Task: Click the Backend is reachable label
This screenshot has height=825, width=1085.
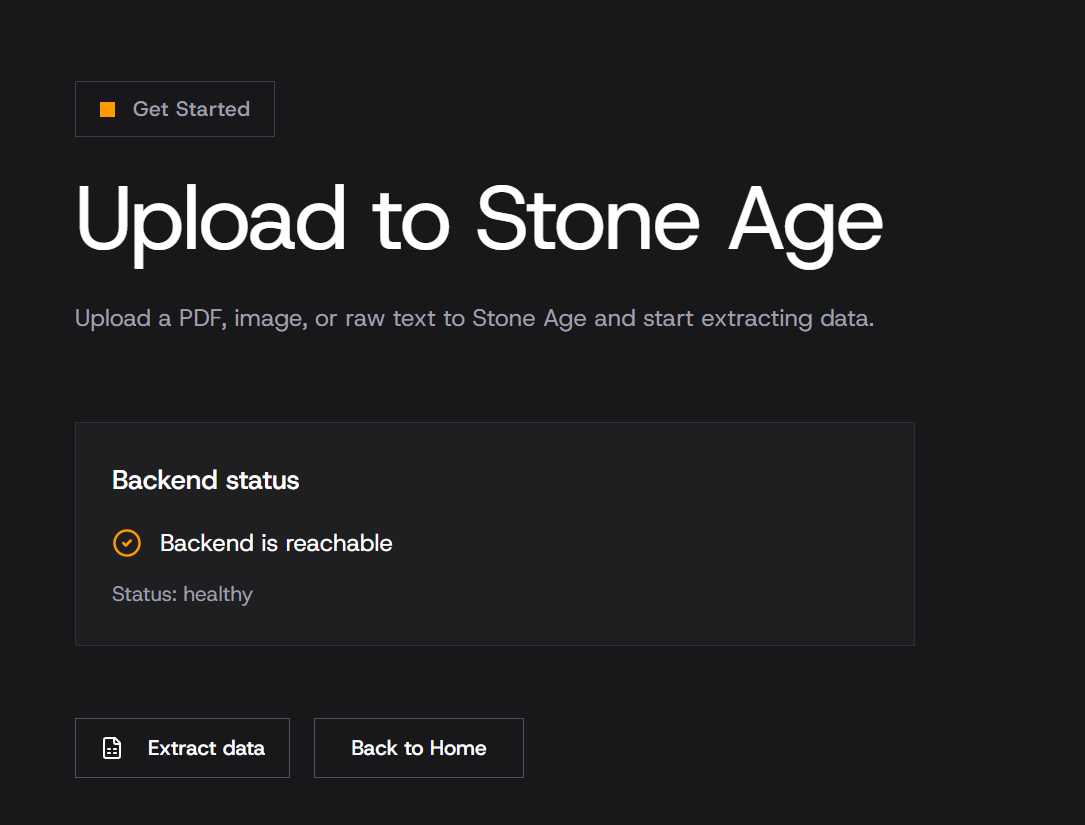Action: (275, 543)
